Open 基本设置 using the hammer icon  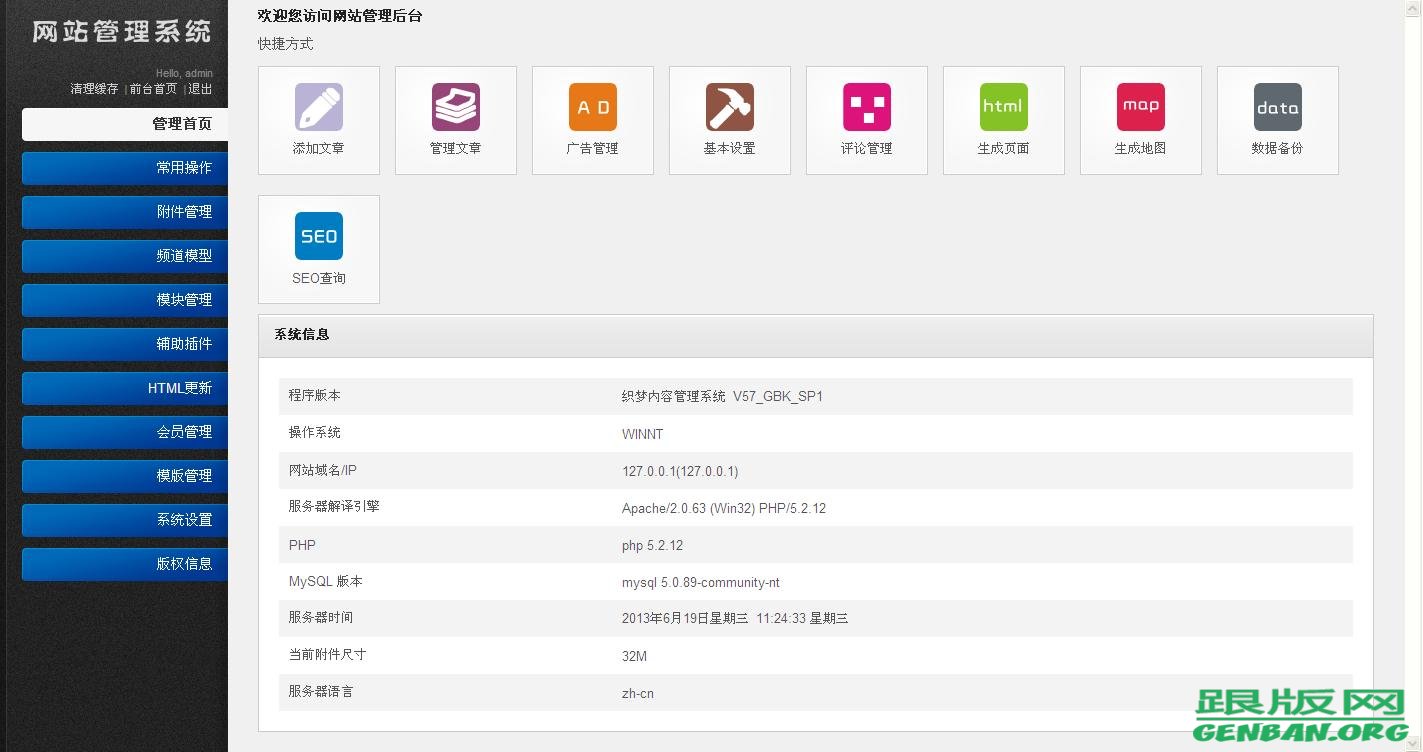click(x=729, y=107)
